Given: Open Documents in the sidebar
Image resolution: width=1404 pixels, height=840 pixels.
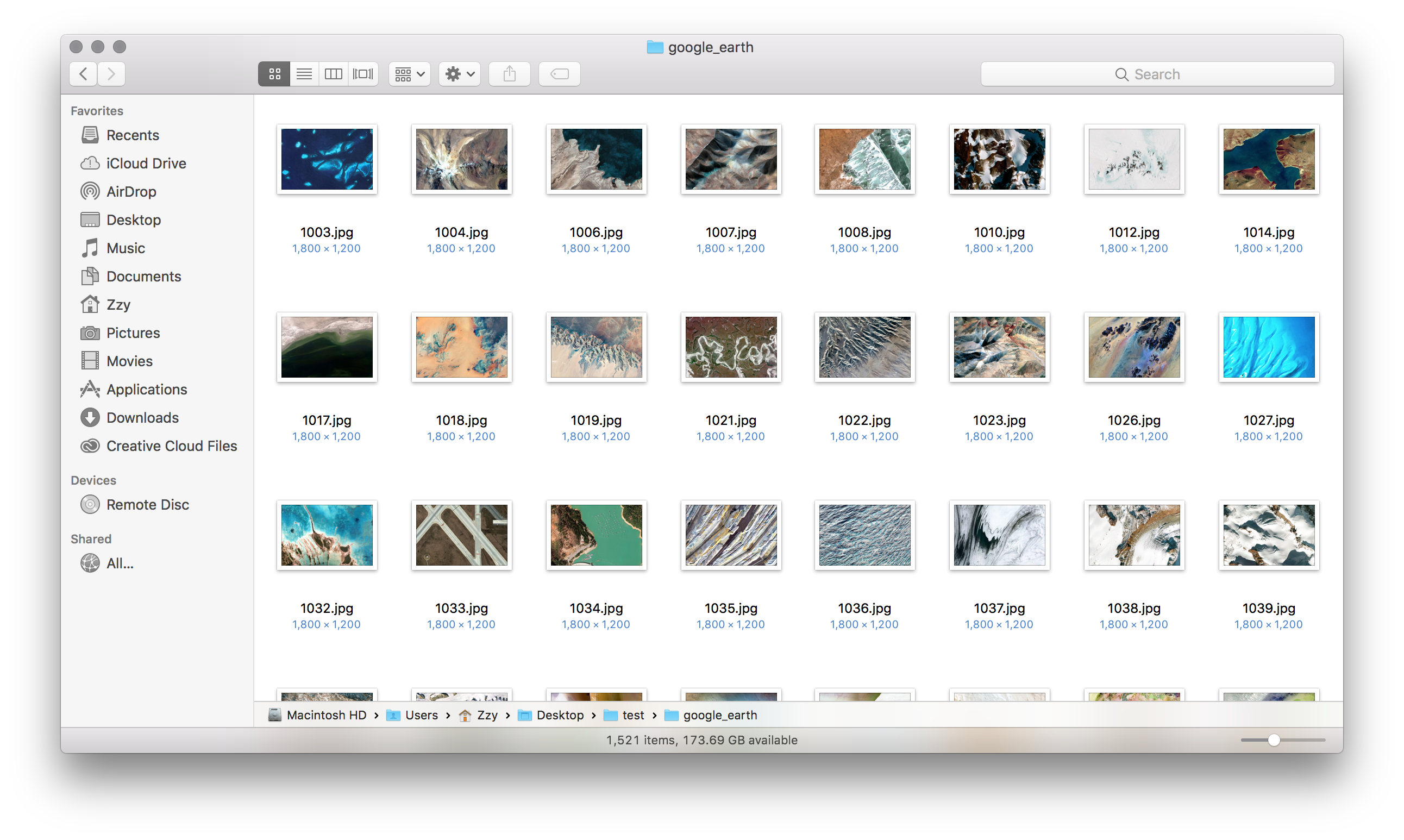Looking at the screenshot, I should point(131,277).
